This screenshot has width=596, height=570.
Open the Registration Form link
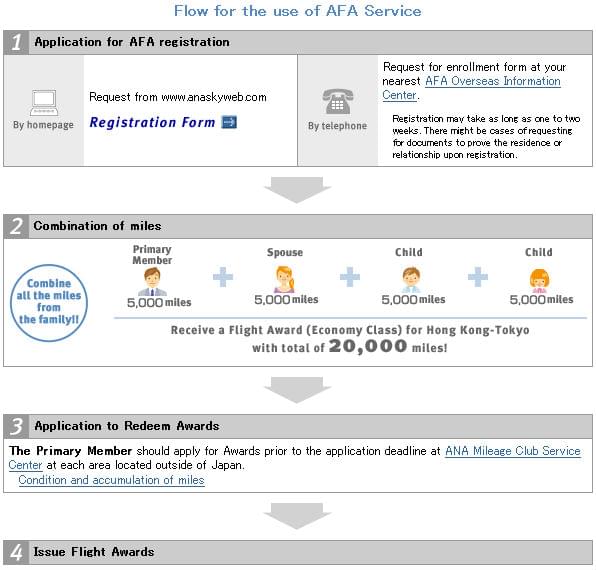click(152, 122)
